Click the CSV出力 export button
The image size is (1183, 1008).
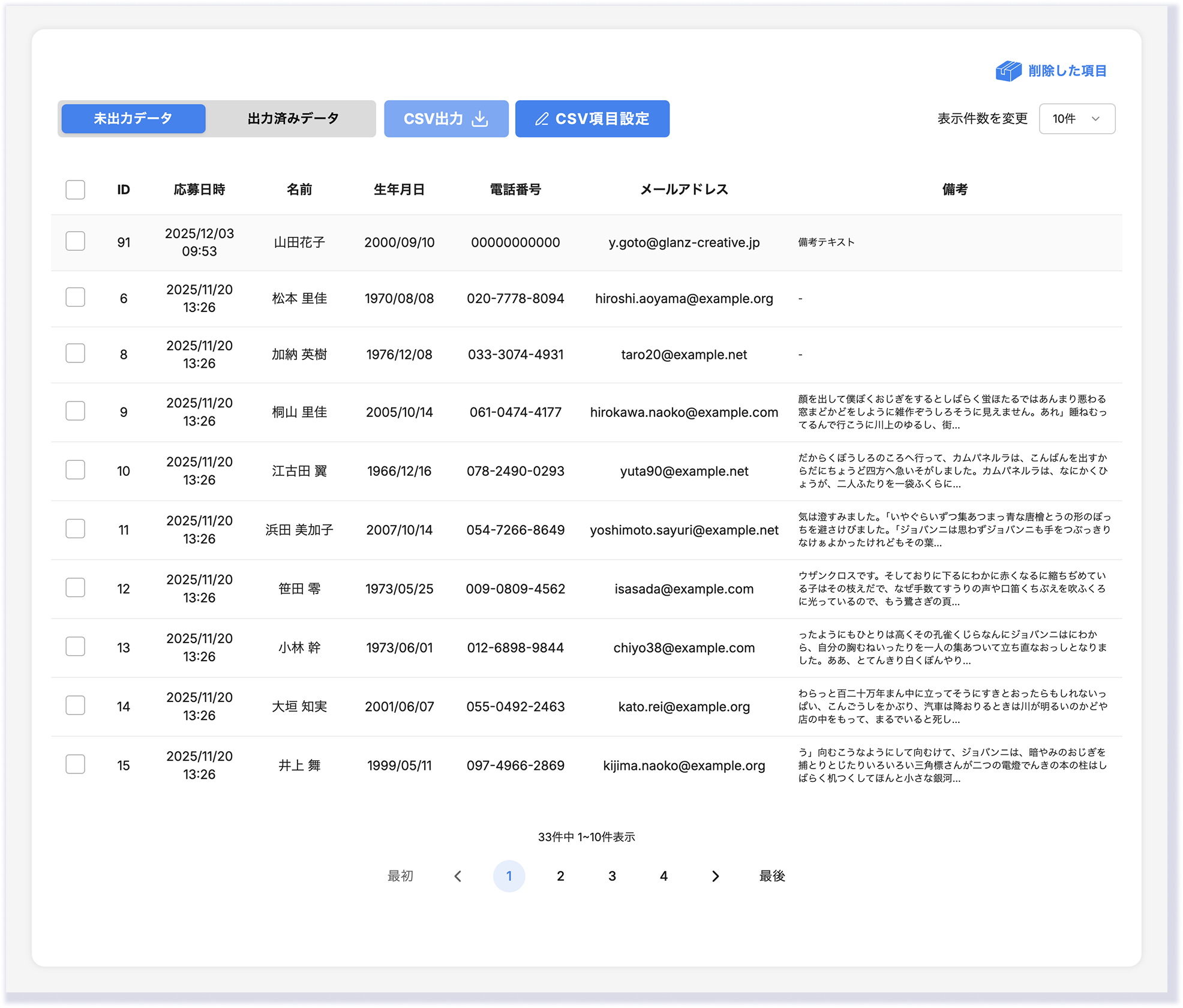(446, 118)
